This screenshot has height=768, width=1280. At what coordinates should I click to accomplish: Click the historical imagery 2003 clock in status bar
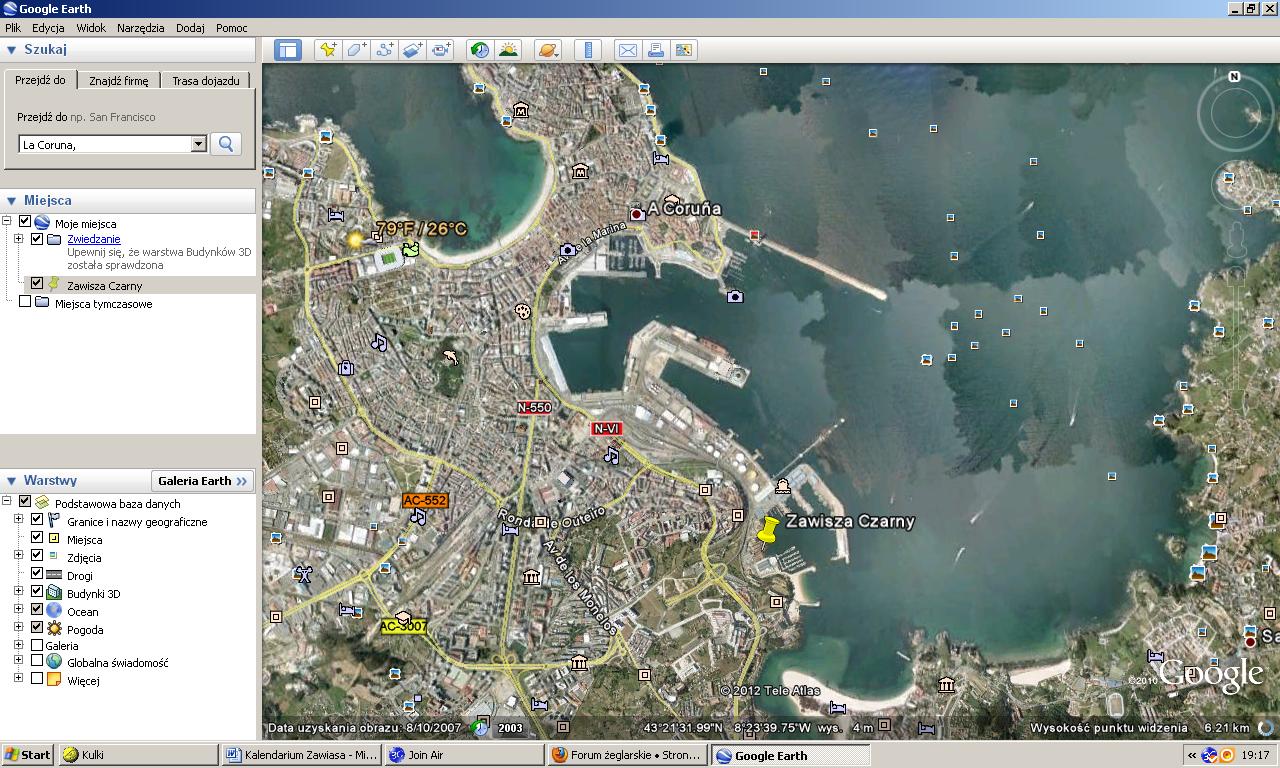[x=480, y=728]
